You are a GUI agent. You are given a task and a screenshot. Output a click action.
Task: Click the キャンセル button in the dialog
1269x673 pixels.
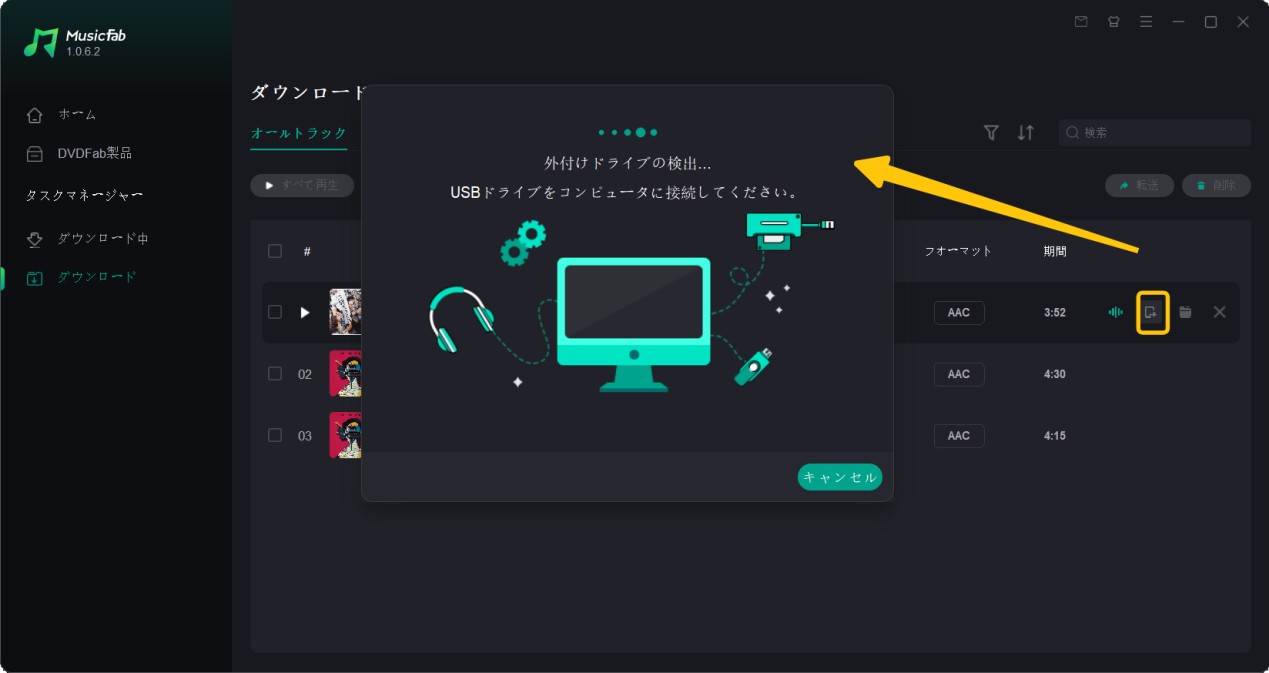pos(839,477)
